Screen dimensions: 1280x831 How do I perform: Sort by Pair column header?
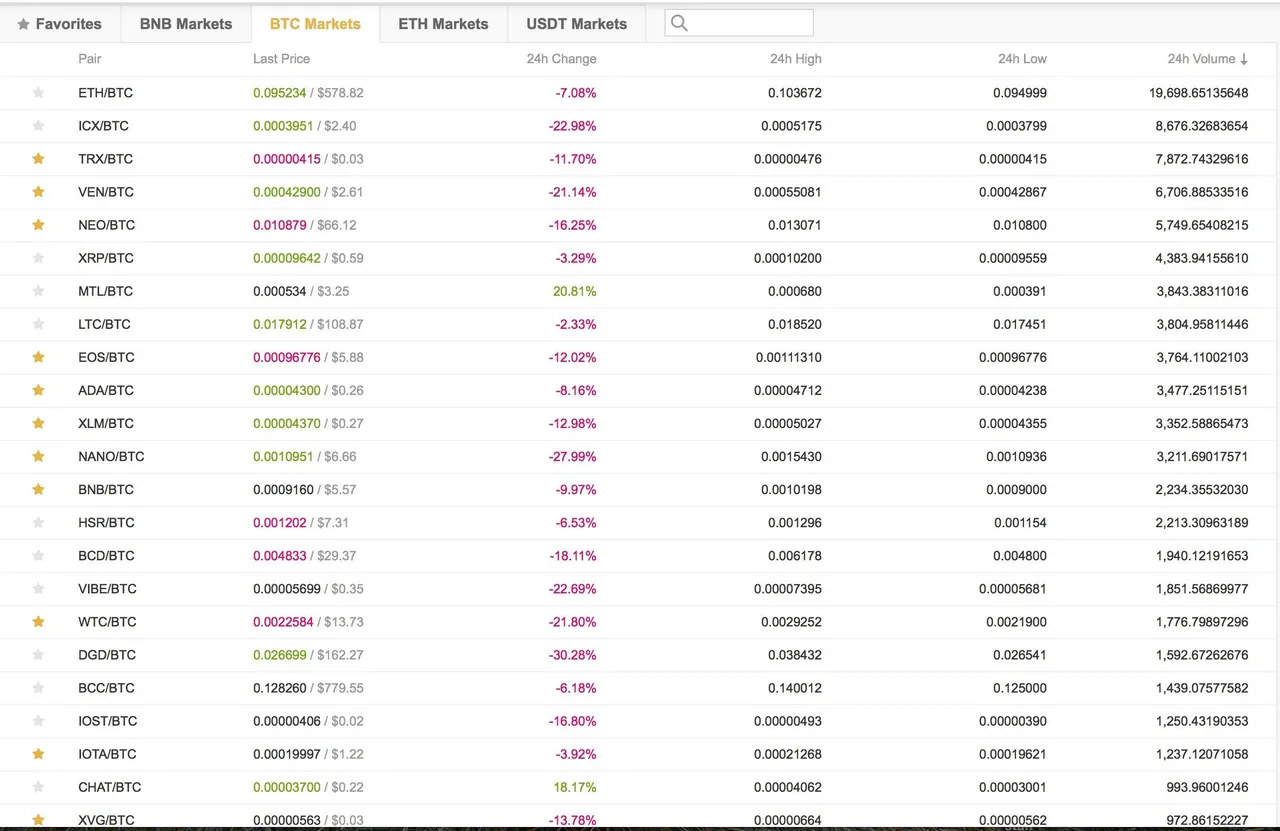[90, 59]
